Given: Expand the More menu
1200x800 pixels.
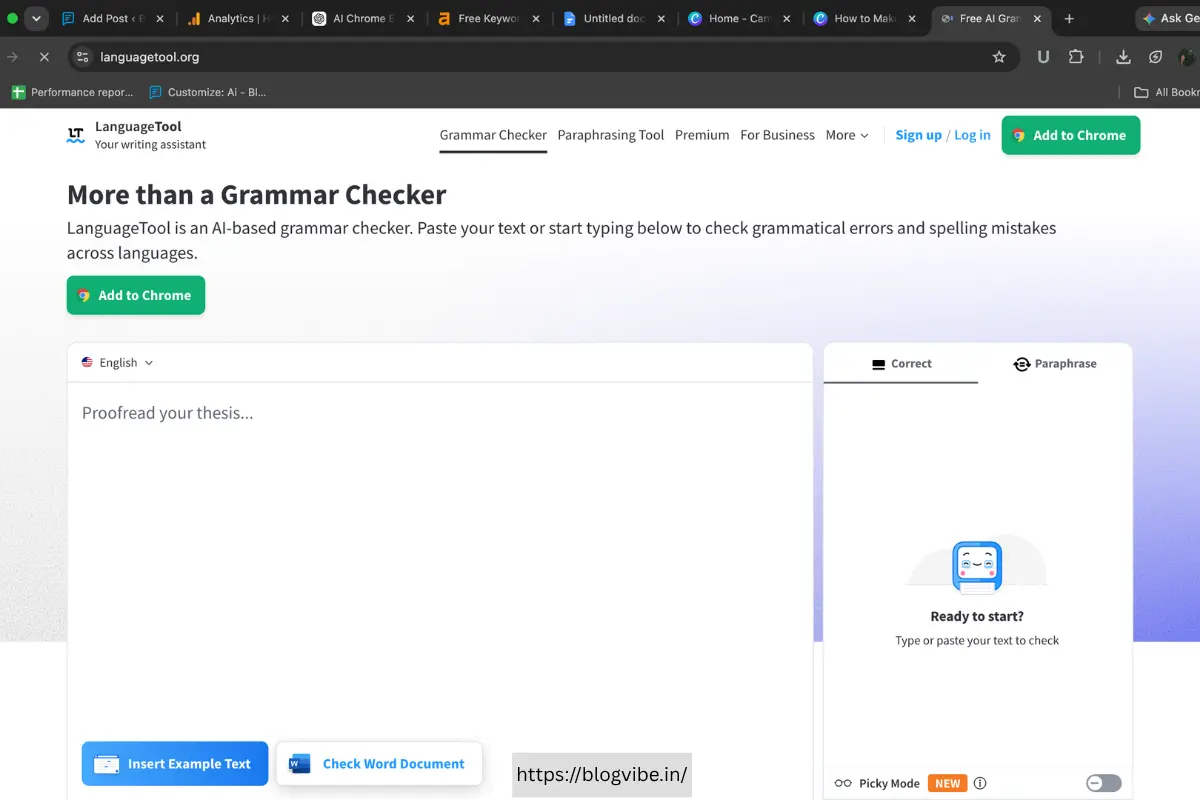Looking at the screenshot, I should pyautogui.click(x=847, y=135).
